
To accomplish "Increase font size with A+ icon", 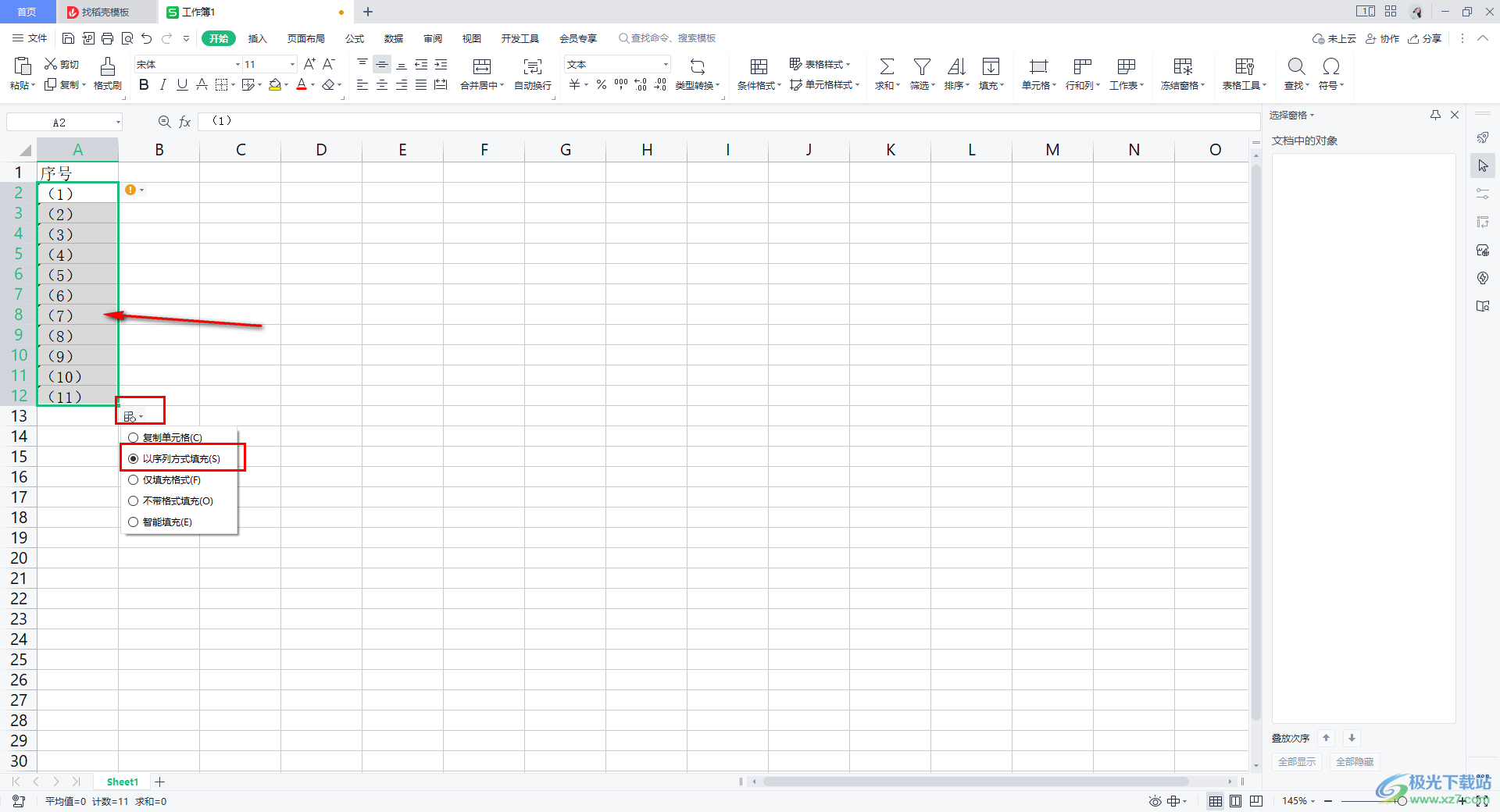I will tap(309, 64).
